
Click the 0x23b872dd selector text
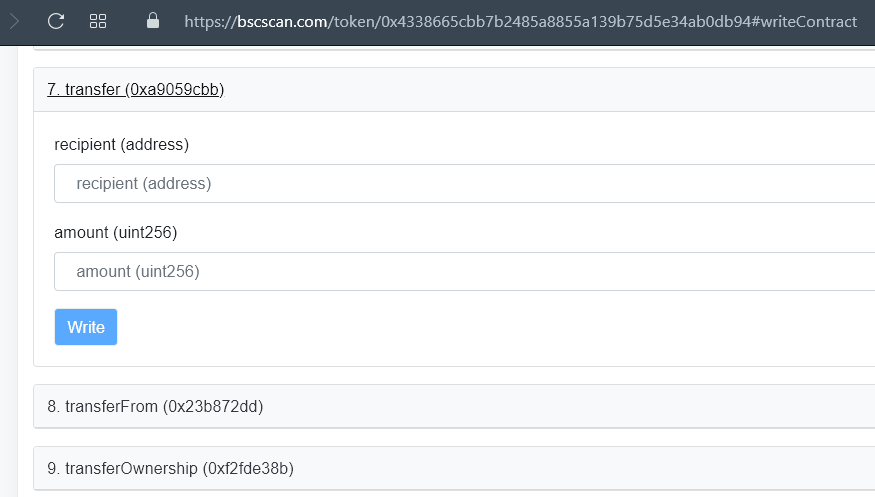coord(213,406)
